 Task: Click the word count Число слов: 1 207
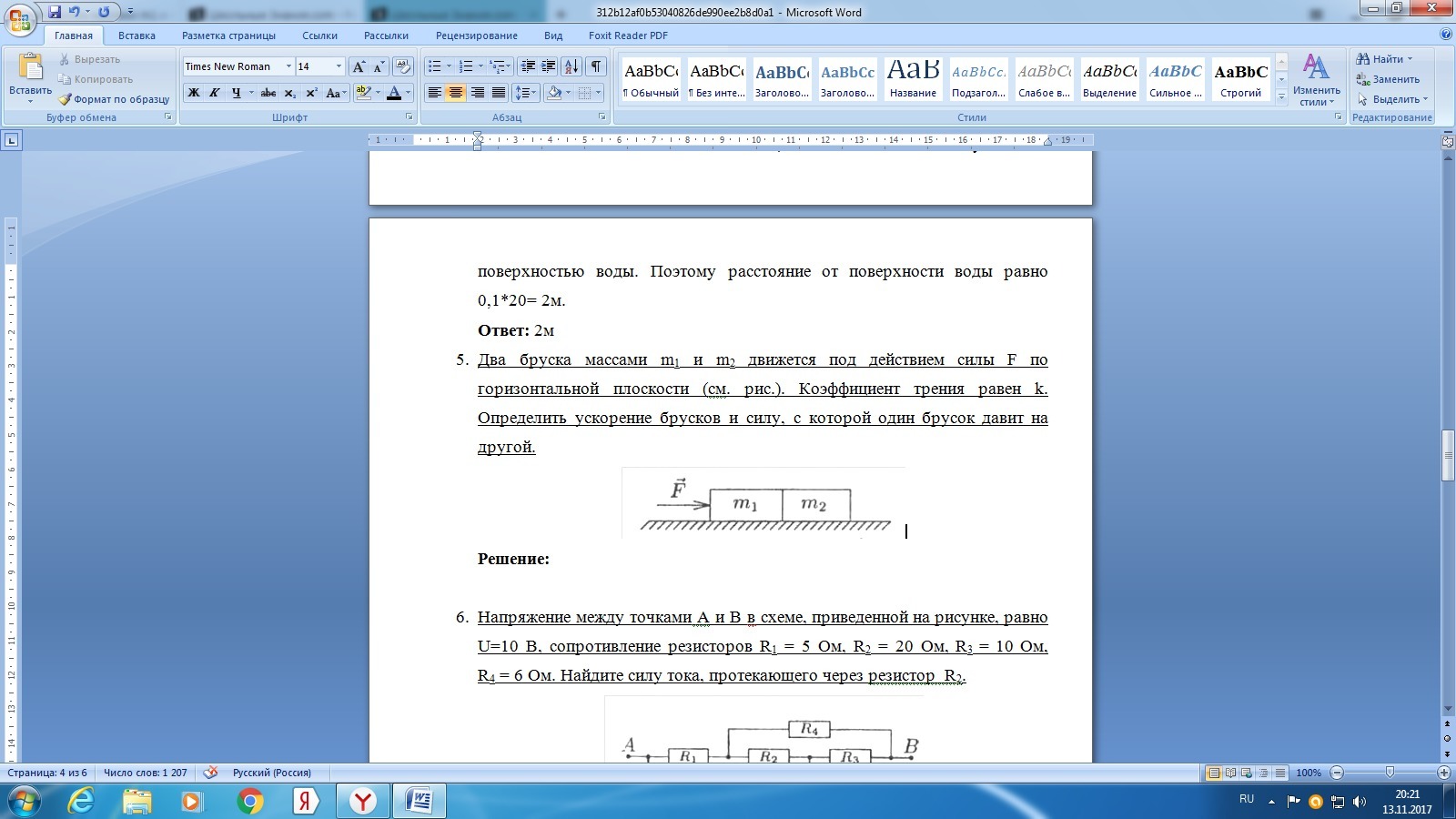146,773
